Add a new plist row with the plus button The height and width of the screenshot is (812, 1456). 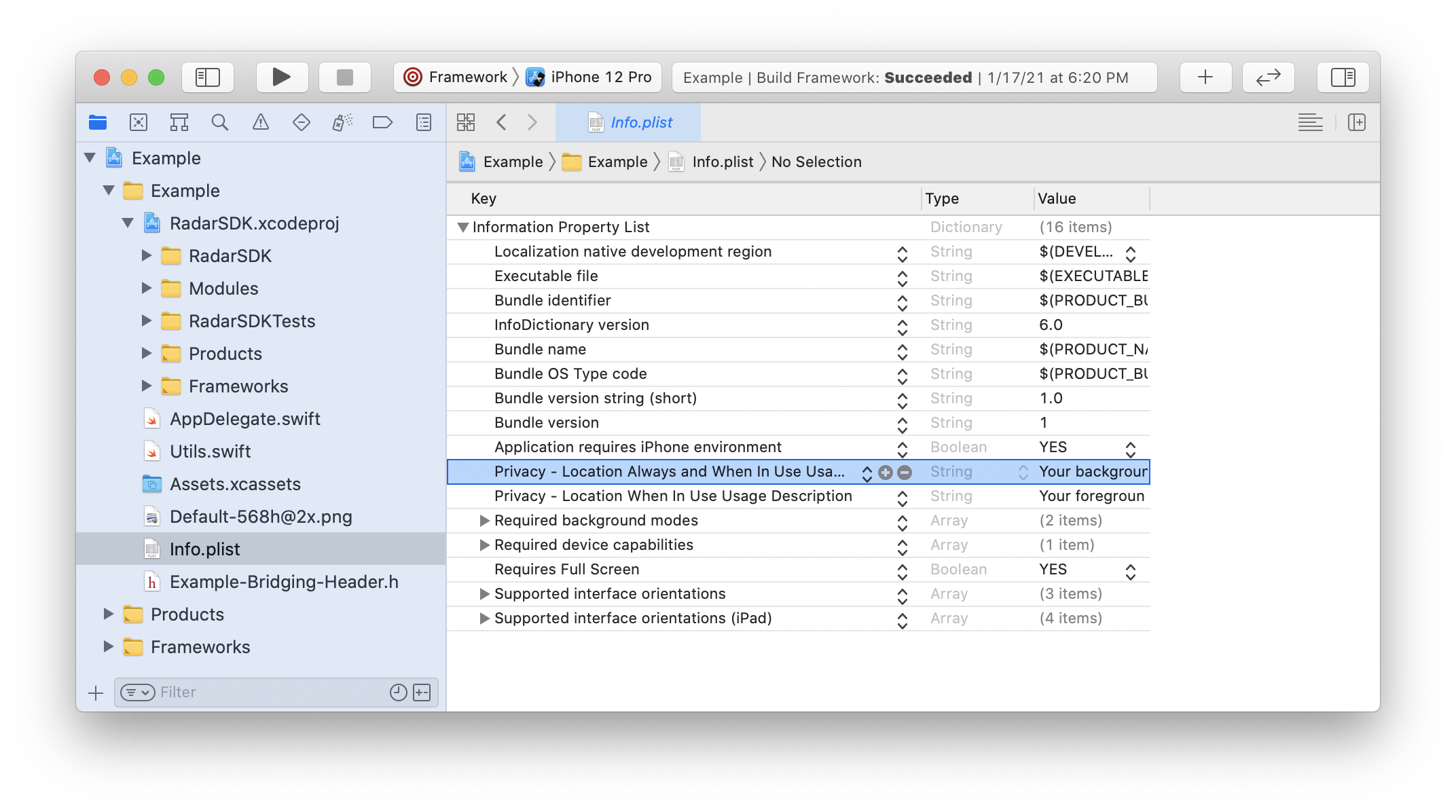885,472
